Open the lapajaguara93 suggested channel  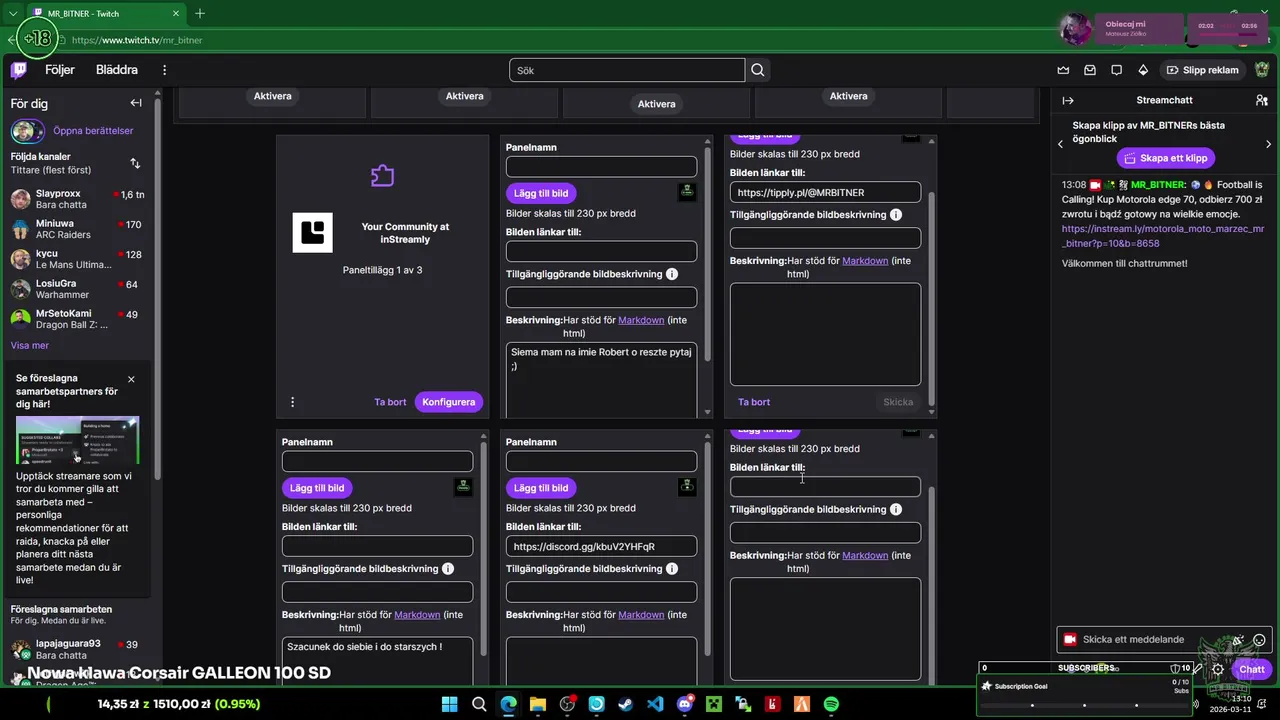pyautogui.click(x=77, y=649)
